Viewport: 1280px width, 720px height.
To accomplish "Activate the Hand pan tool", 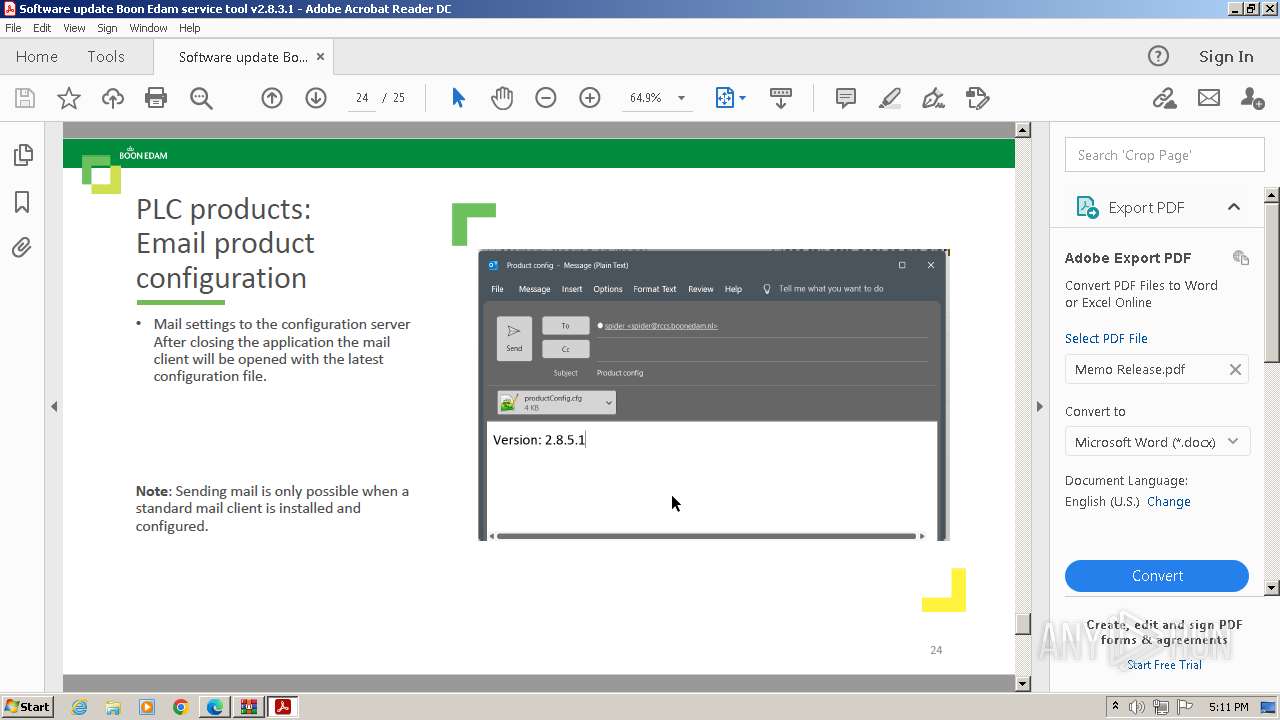I will 502,98.
